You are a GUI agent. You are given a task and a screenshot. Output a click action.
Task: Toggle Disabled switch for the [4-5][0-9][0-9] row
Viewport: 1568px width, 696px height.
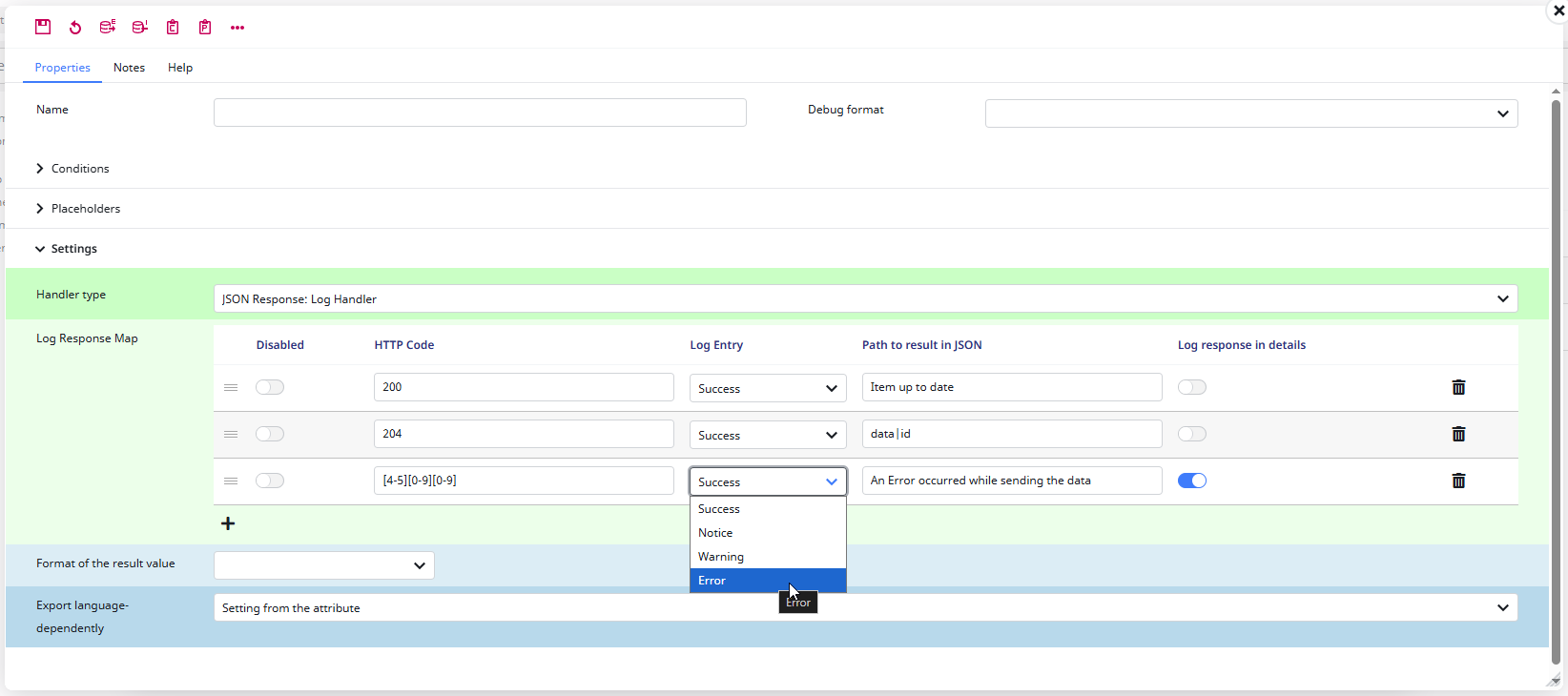pyautogui.click(x=270, y=481)
